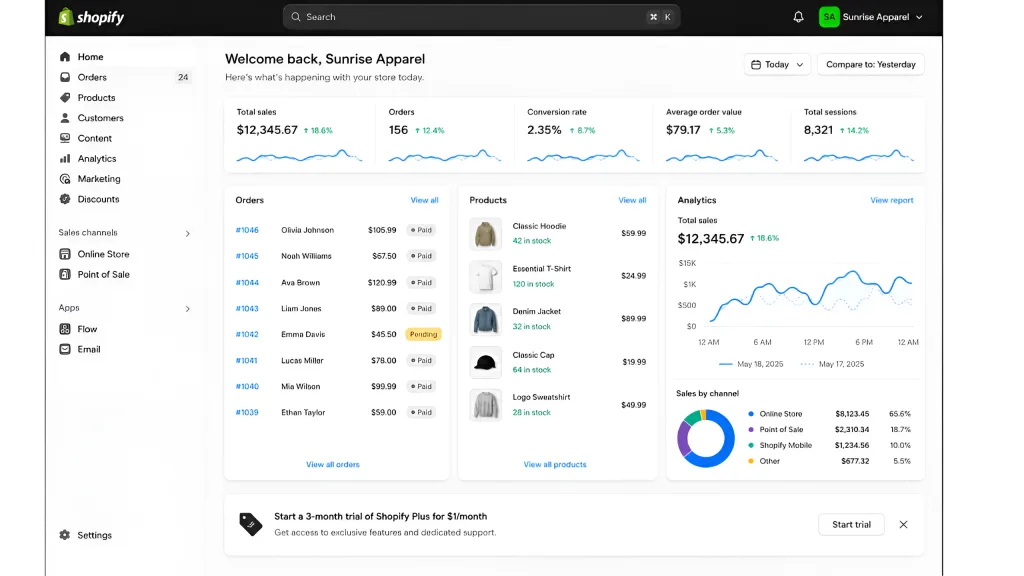Open the Today date range dropdown
This screenshot has width=1024, height=576.
tap(777, 65)
